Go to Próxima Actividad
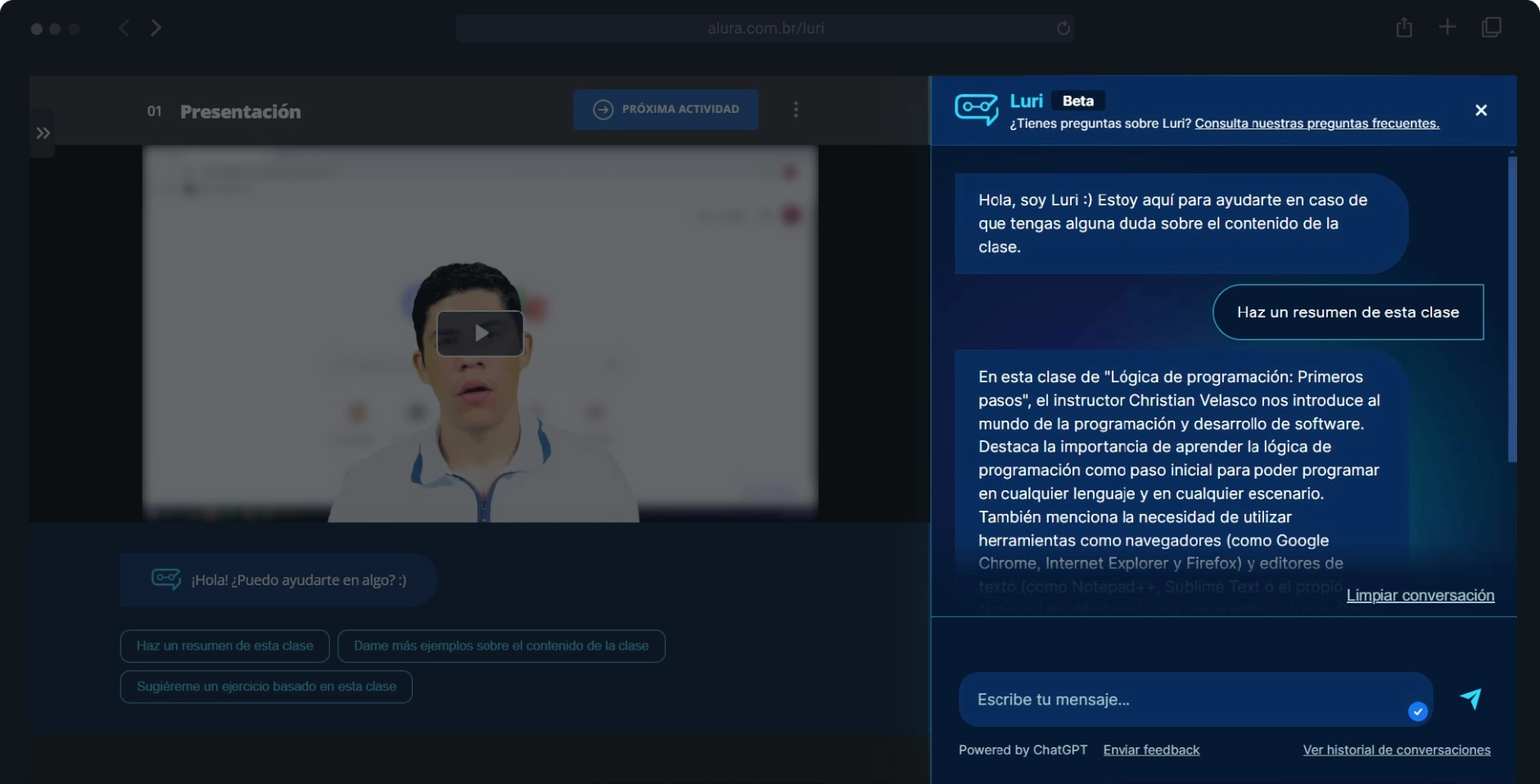Image resolution: width=1540 pixels, height=784 pixels. [666, 109]
